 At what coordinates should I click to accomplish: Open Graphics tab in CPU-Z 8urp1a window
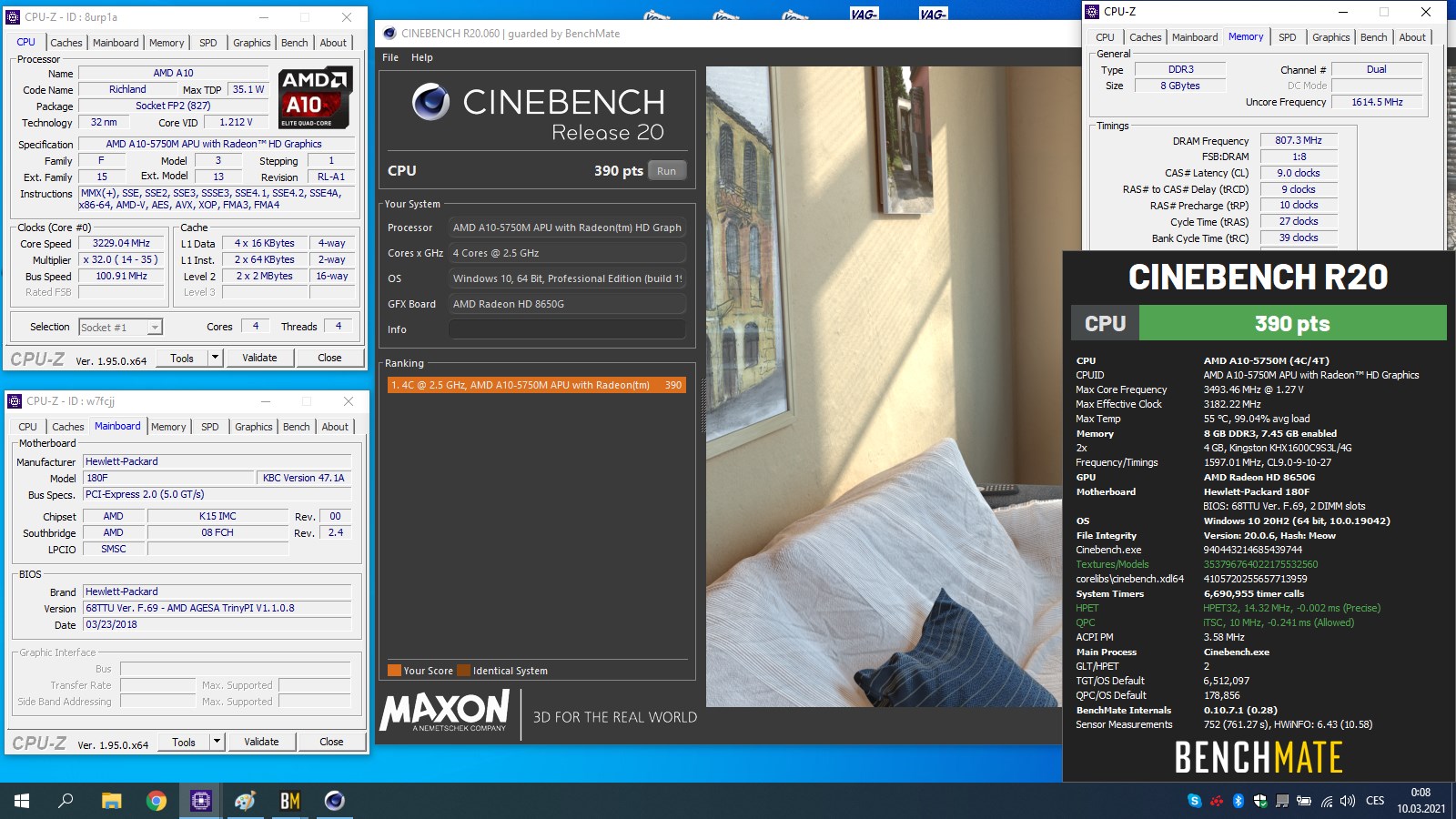click(x=252, y=43)
